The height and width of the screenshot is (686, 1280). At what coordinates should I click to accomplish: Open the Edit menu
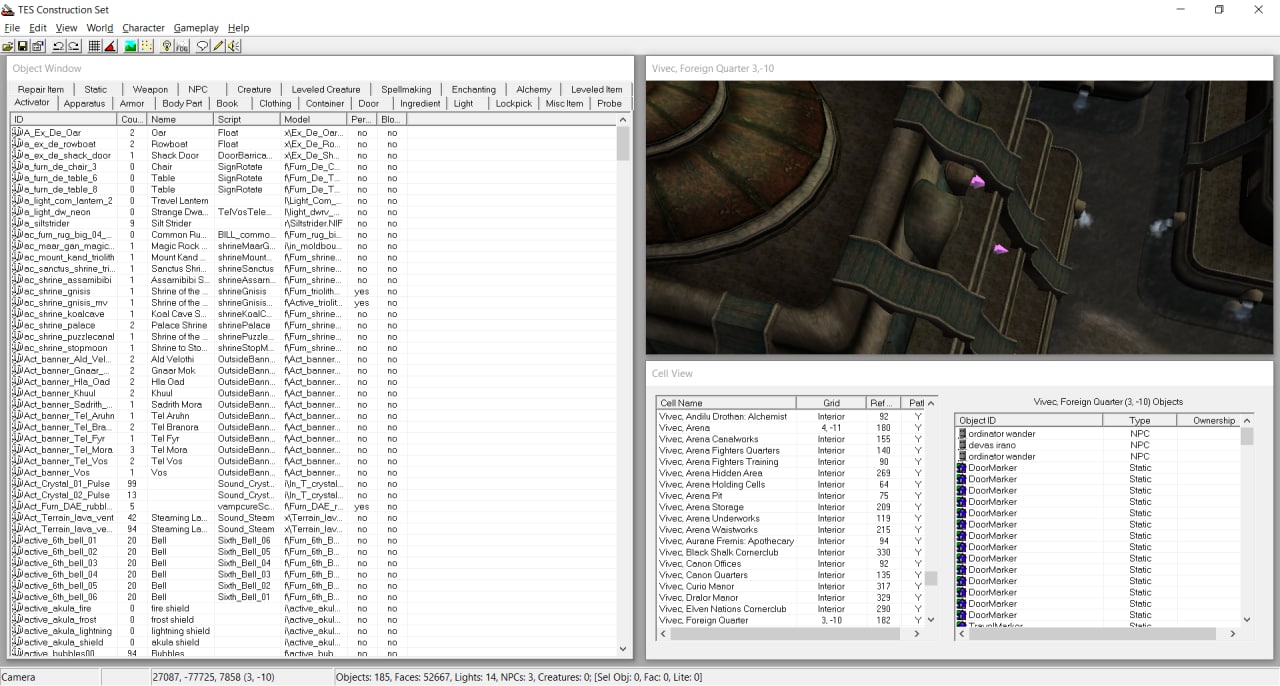click(x=38, y=28)
